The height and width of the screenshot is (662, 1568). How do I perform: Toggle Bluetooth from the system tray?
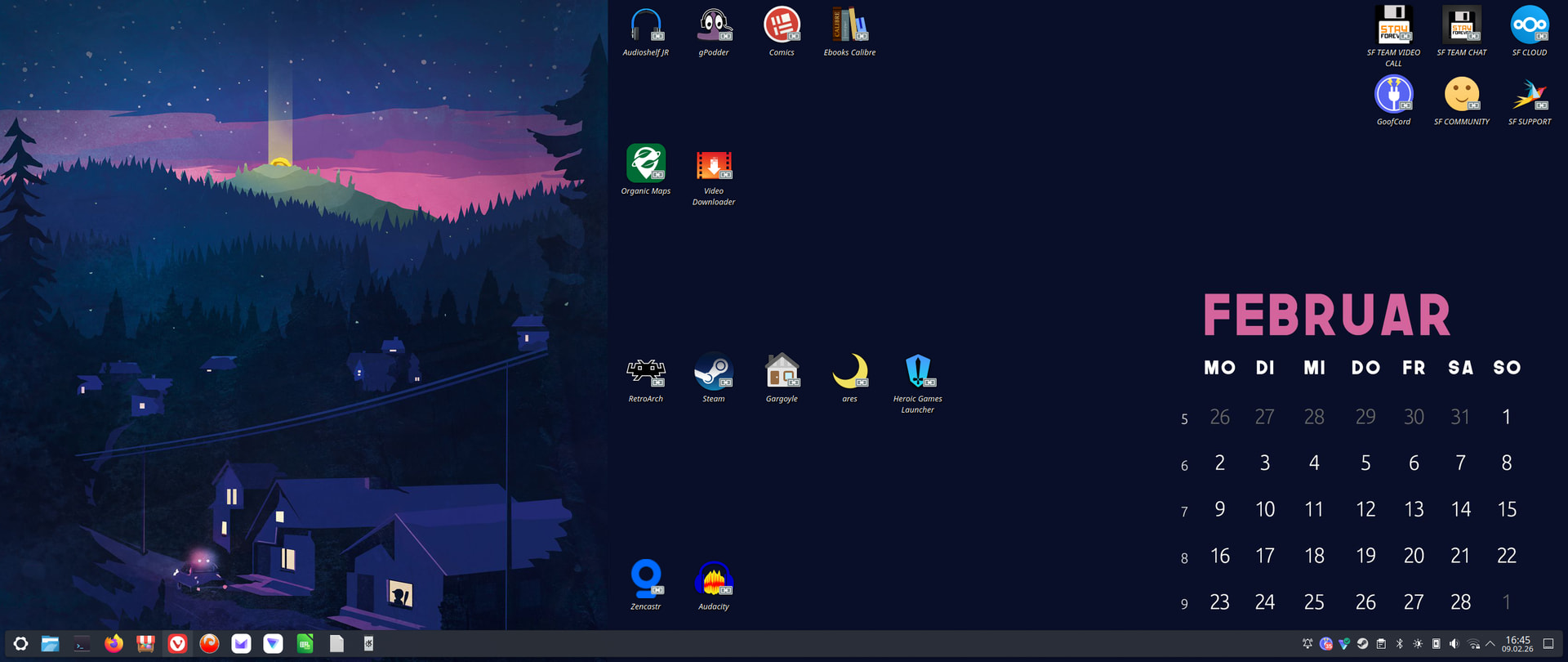[x=1399, y=644]
